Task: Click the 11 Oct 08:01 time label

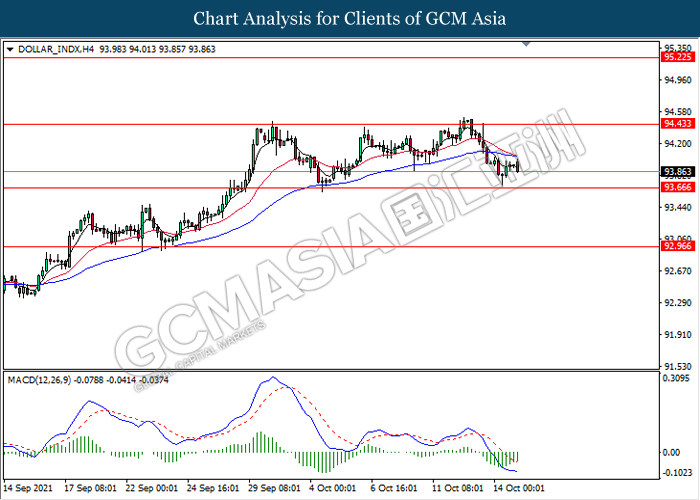Action: [458, 488]
